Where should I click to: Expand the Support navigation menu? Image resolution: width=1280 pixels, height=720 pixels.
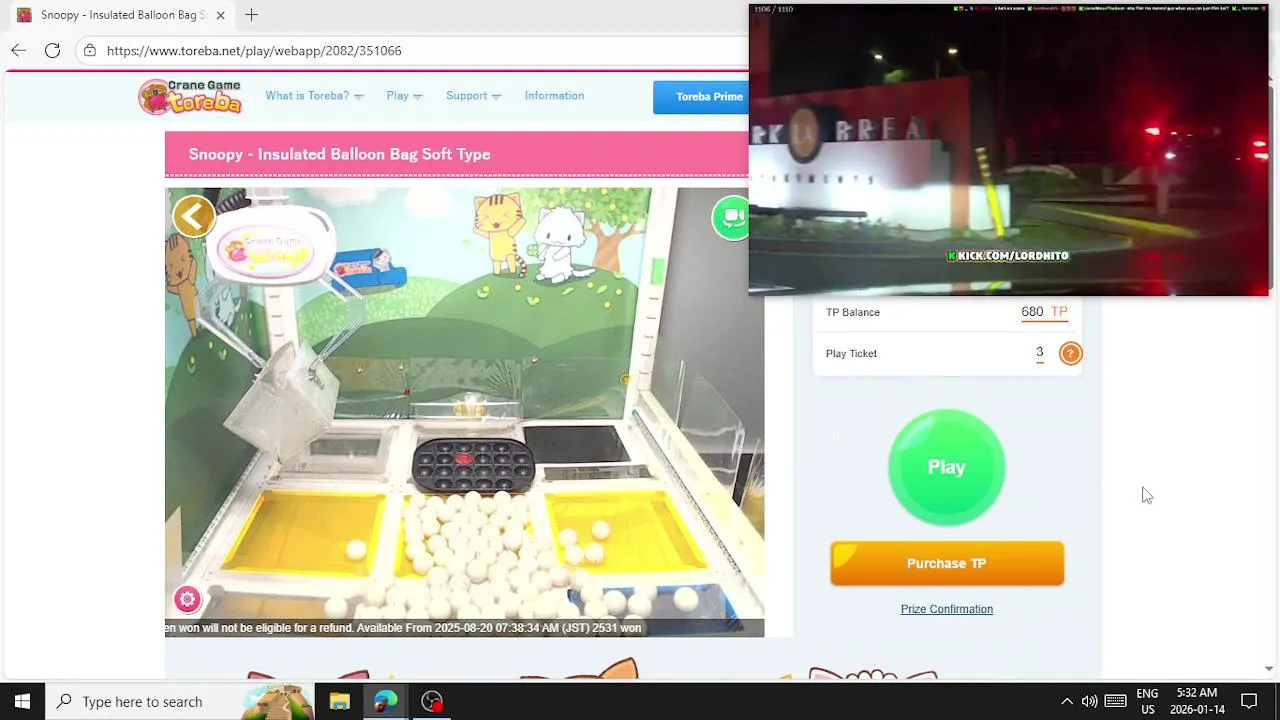point(473,96)
